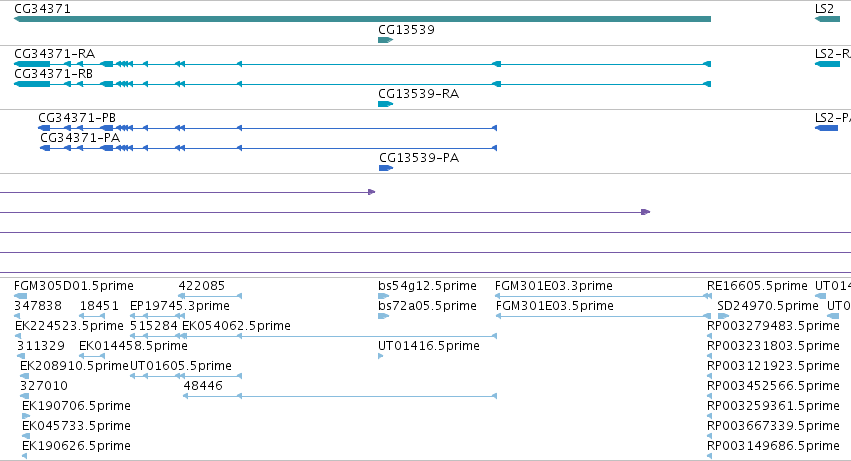Screen dimensions: 851x461
Task: Select EST RP003667339.5prime label
Action: tap(773, 426)
